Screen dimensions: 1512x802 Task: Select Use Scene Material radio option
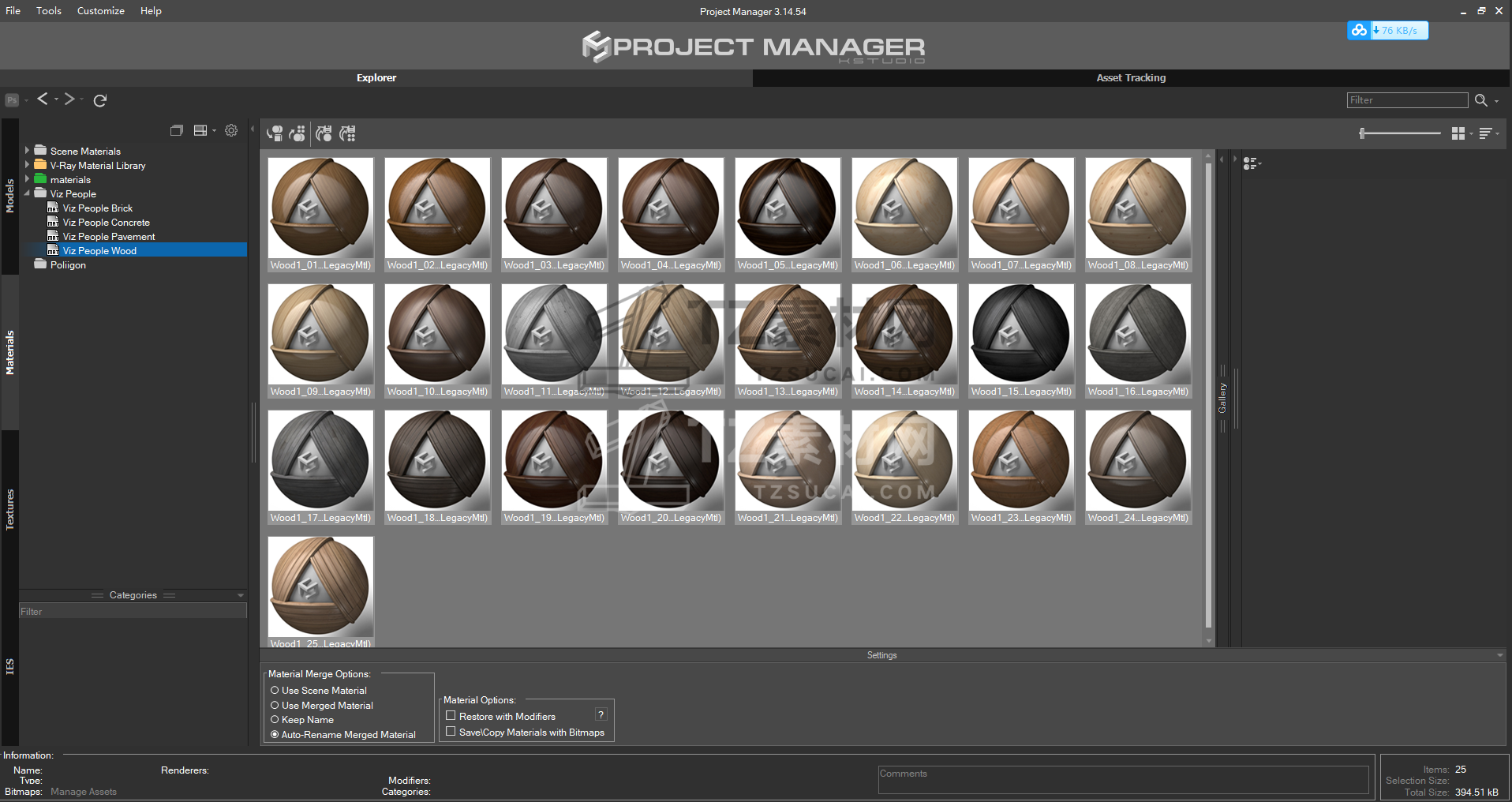275,691
